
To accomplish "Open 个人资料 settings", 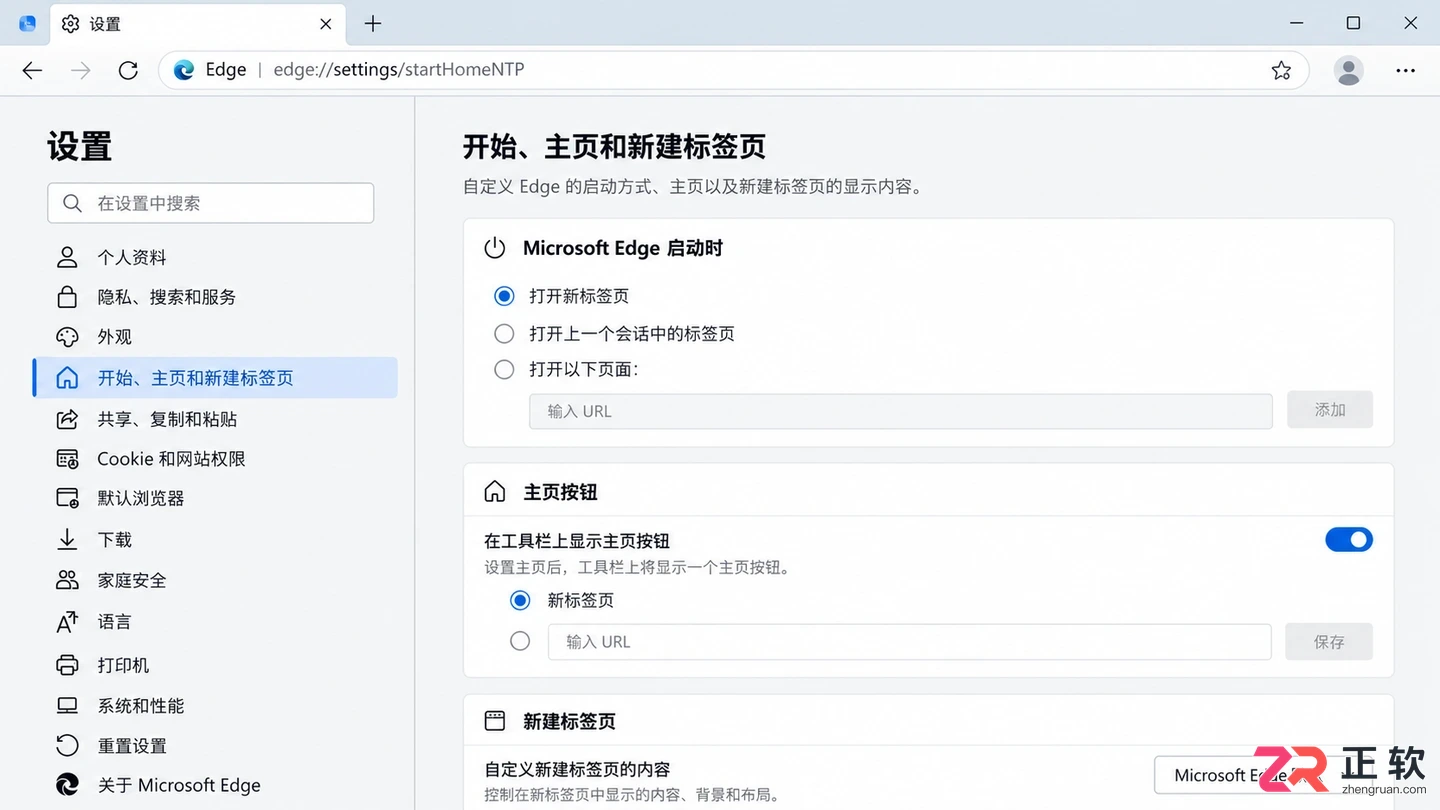I will [215, 257].
